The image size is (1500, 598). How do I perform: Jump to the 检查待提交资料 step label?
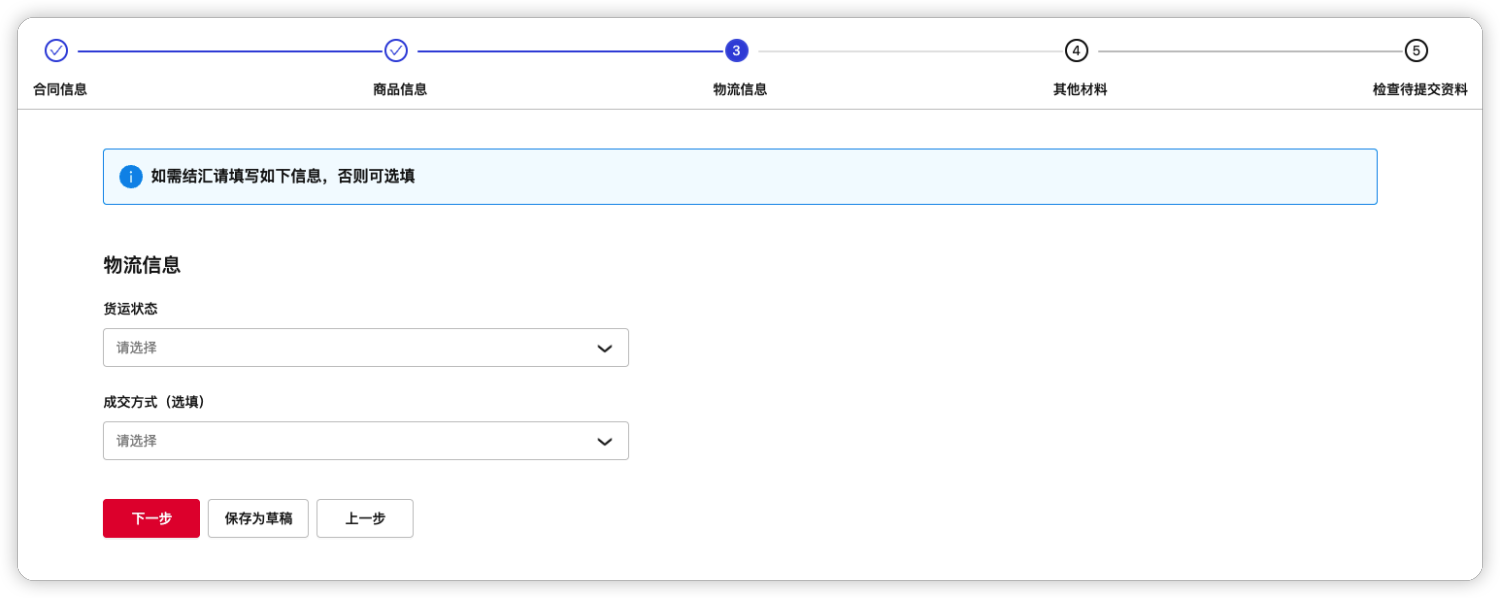[x=1420, y=89]
